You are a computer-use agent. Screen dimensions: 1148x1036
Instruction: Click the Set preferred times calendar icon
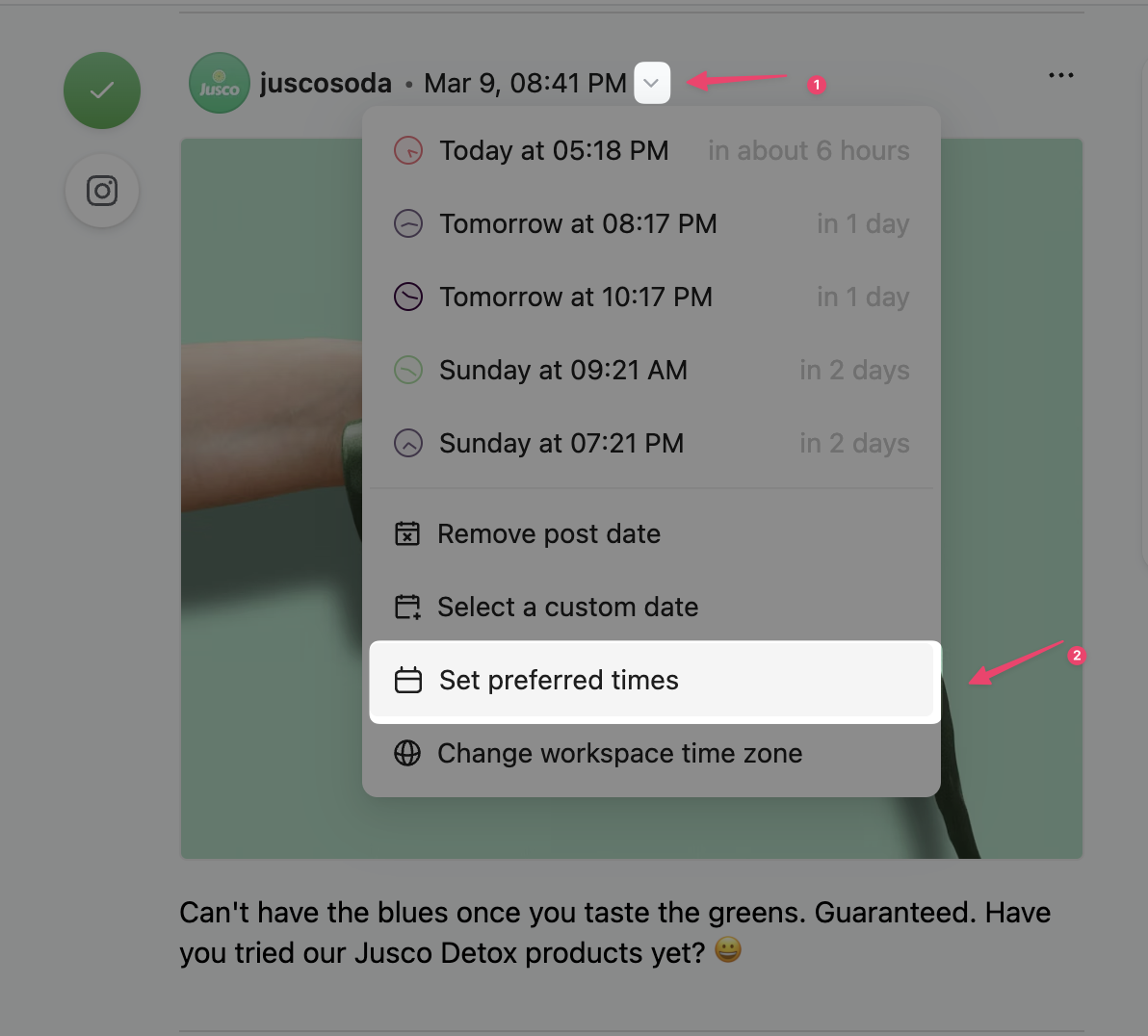408,681
